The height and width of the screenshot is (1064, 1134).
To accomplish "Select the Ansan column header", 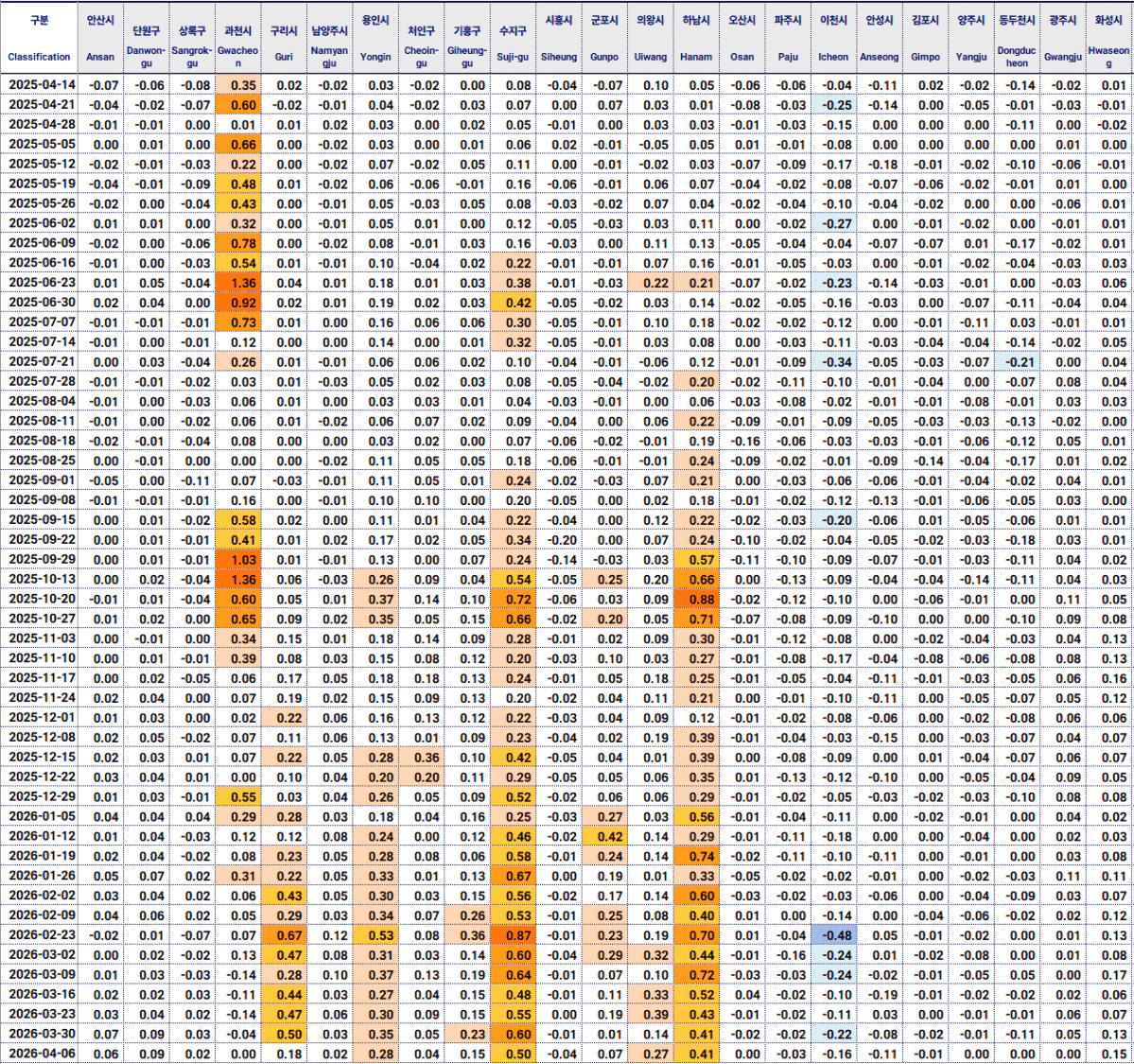I will (100, 37).
